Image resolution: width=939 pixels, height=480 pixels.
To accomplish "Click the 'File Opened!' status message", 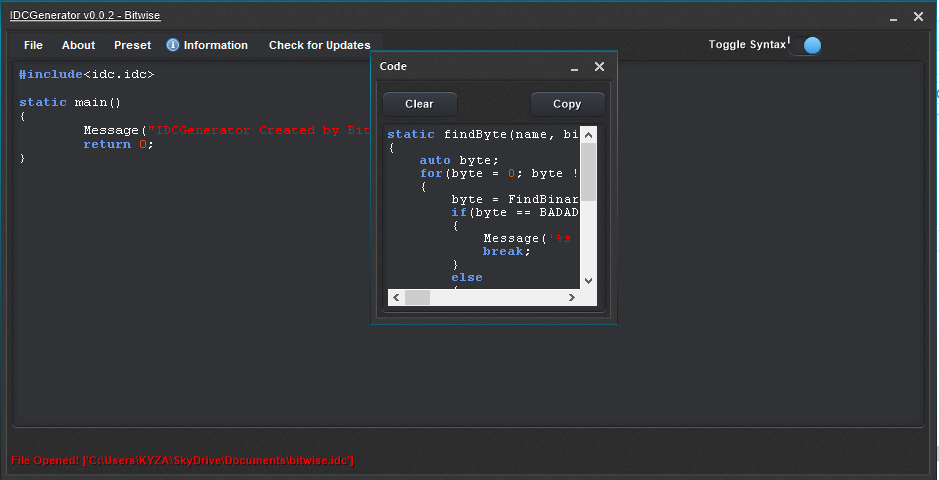I will [182, 460].
